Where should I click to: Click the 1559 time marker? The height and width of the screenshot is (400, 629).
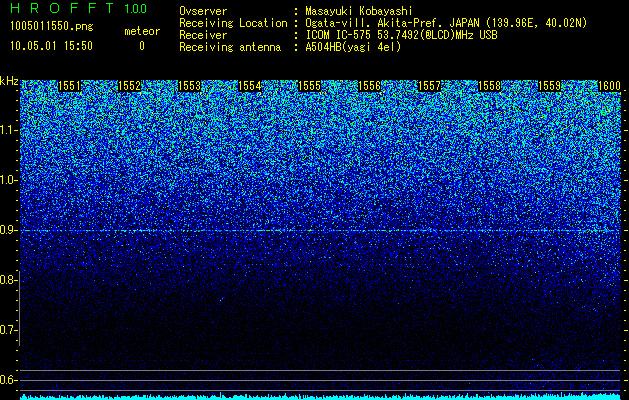[x=550, y=86]
